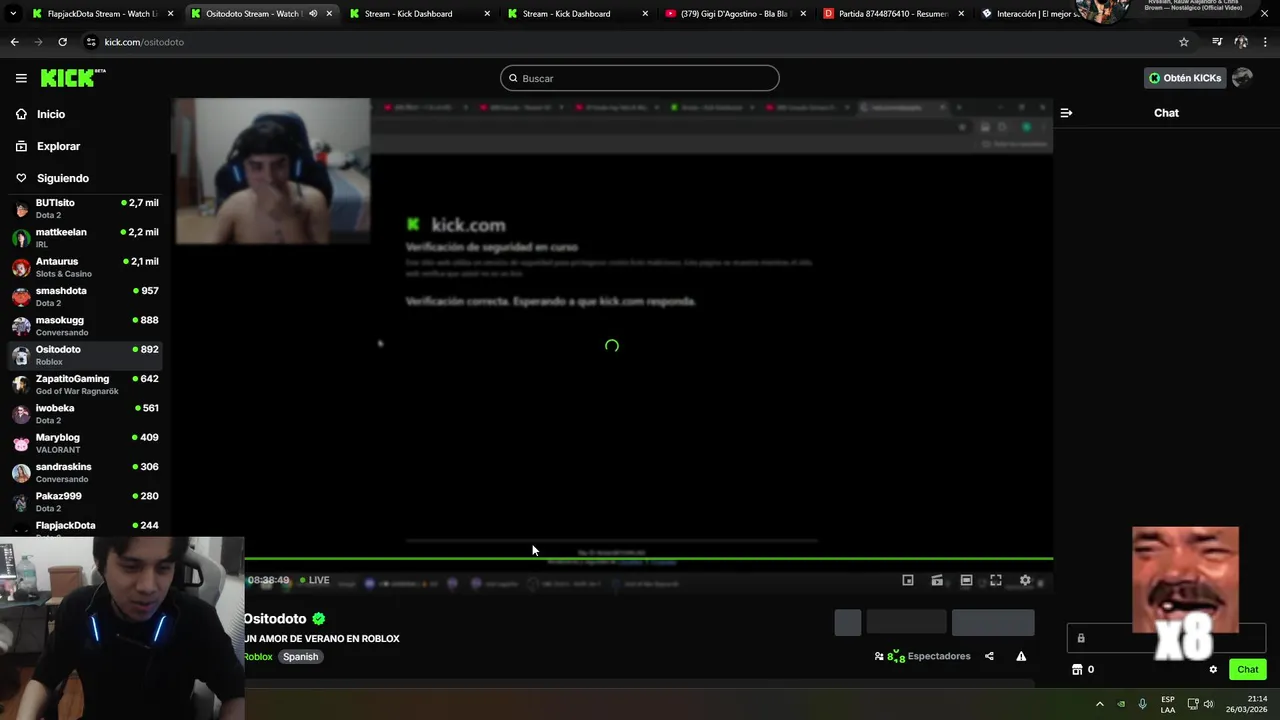Open iwobeka Dota 2 channel
Screen dimensions: 1280x720
pos(87,413)
